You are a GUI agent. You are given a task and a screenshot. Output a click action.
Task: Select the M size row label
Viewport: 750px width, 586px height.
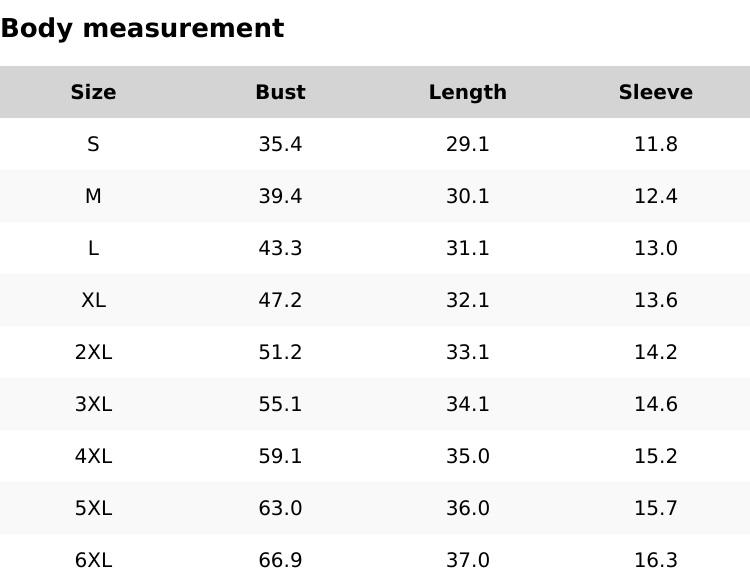[93, 196]
